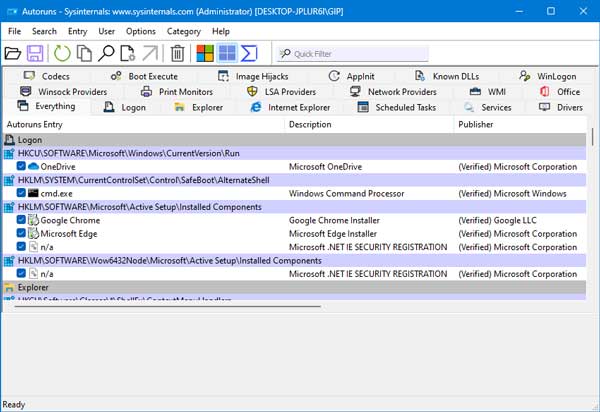The height and width of the screenshot is (412, 600).
Task: Open the Help menu
Action: [x=221, y=31]
